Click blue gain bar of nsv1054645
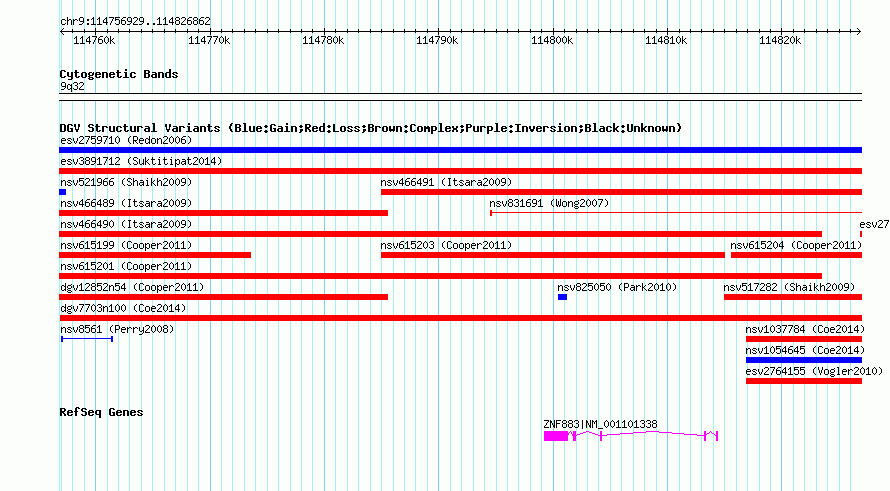890x491 pixels. pyautogui.click(x=804, y=360)
